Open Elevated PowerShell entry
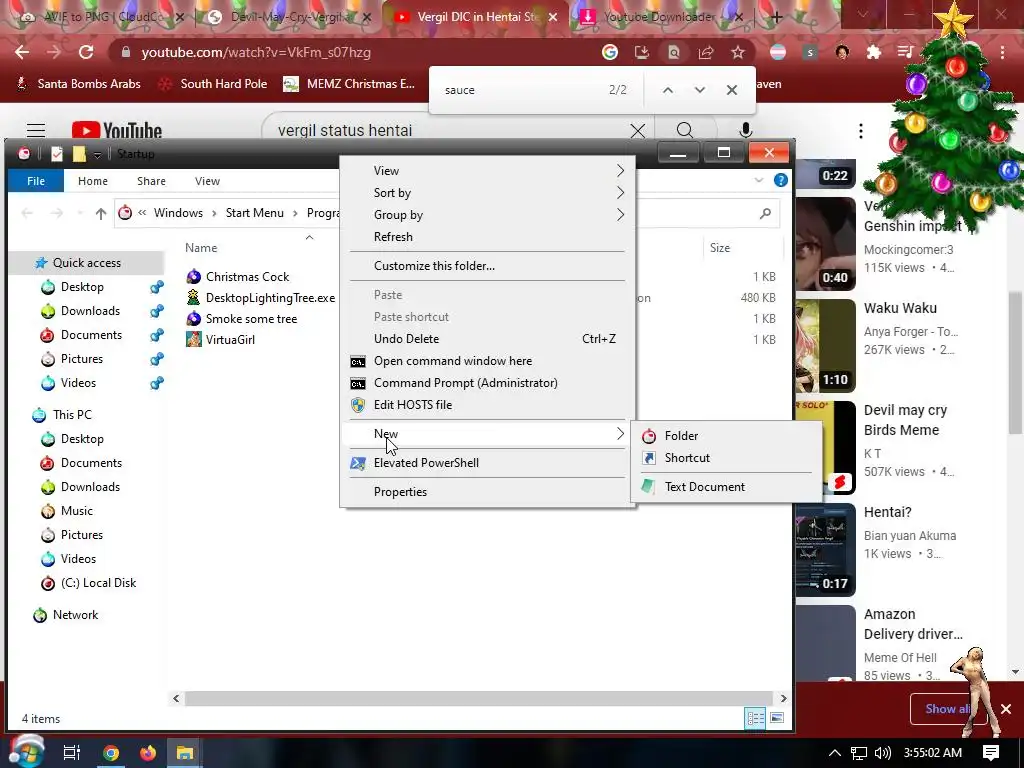1024x768 pixels. (x=488, y=463)
